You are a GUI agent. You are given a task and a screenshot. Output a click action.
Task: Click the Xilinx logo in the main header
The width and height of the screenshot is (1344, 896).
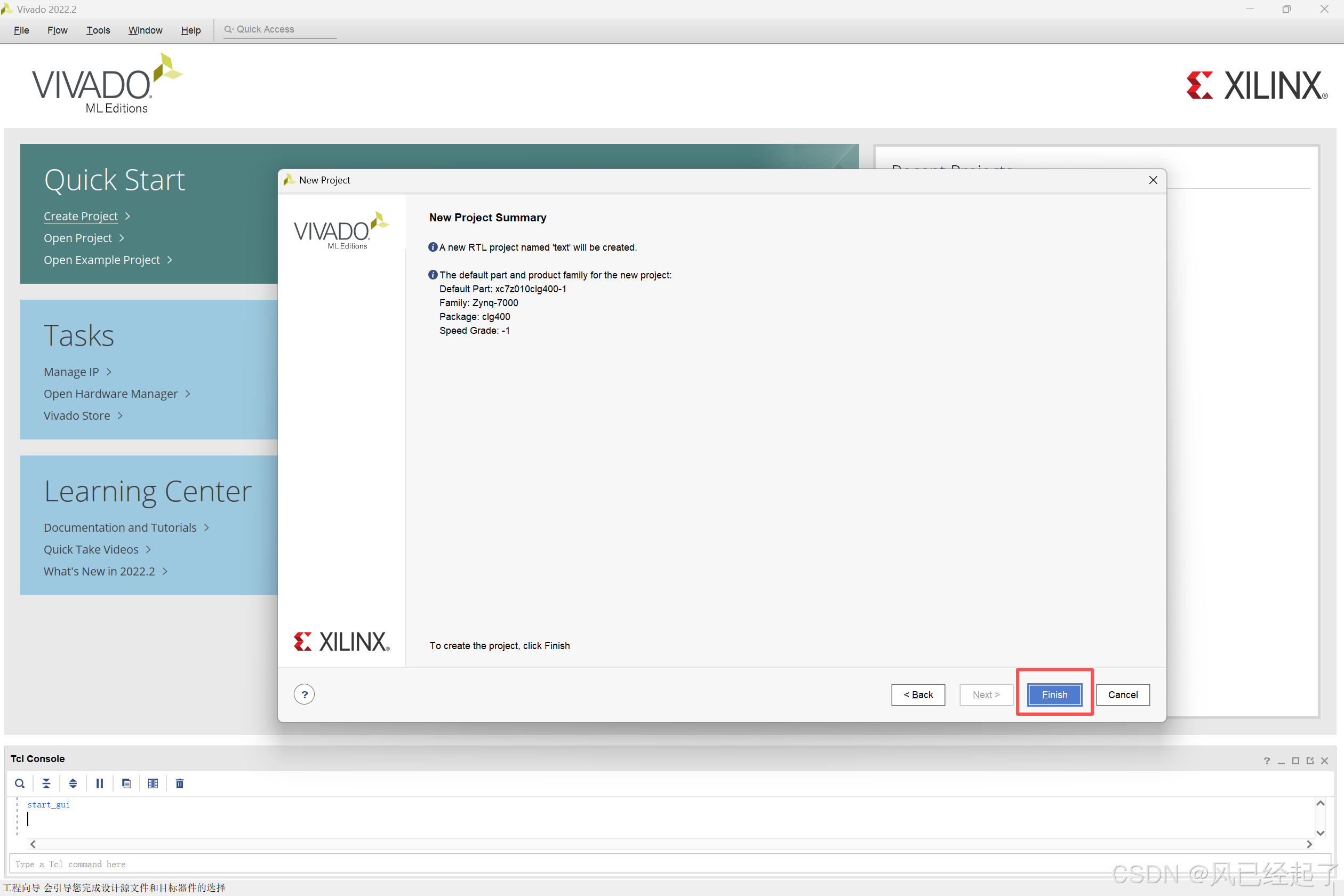tap(1257, 86)
